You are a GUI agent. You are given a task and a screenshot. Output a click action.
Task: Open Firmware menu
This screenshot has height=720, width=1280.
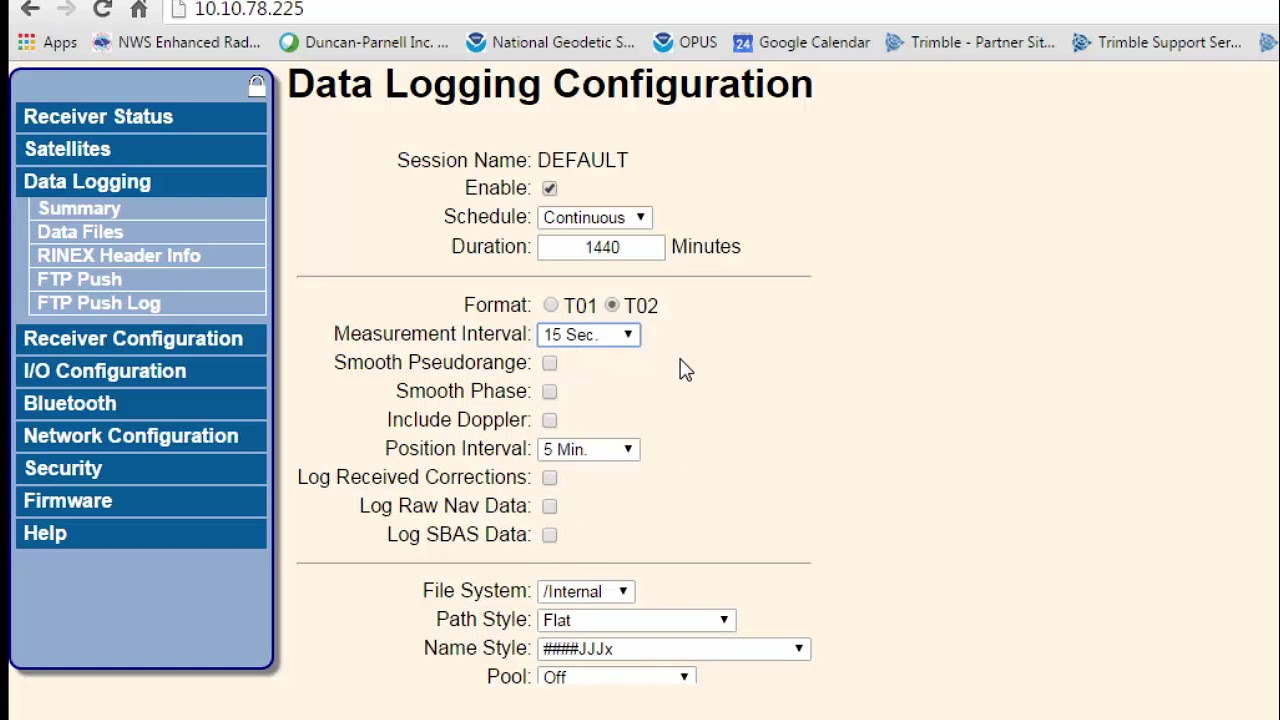point(141,501)
